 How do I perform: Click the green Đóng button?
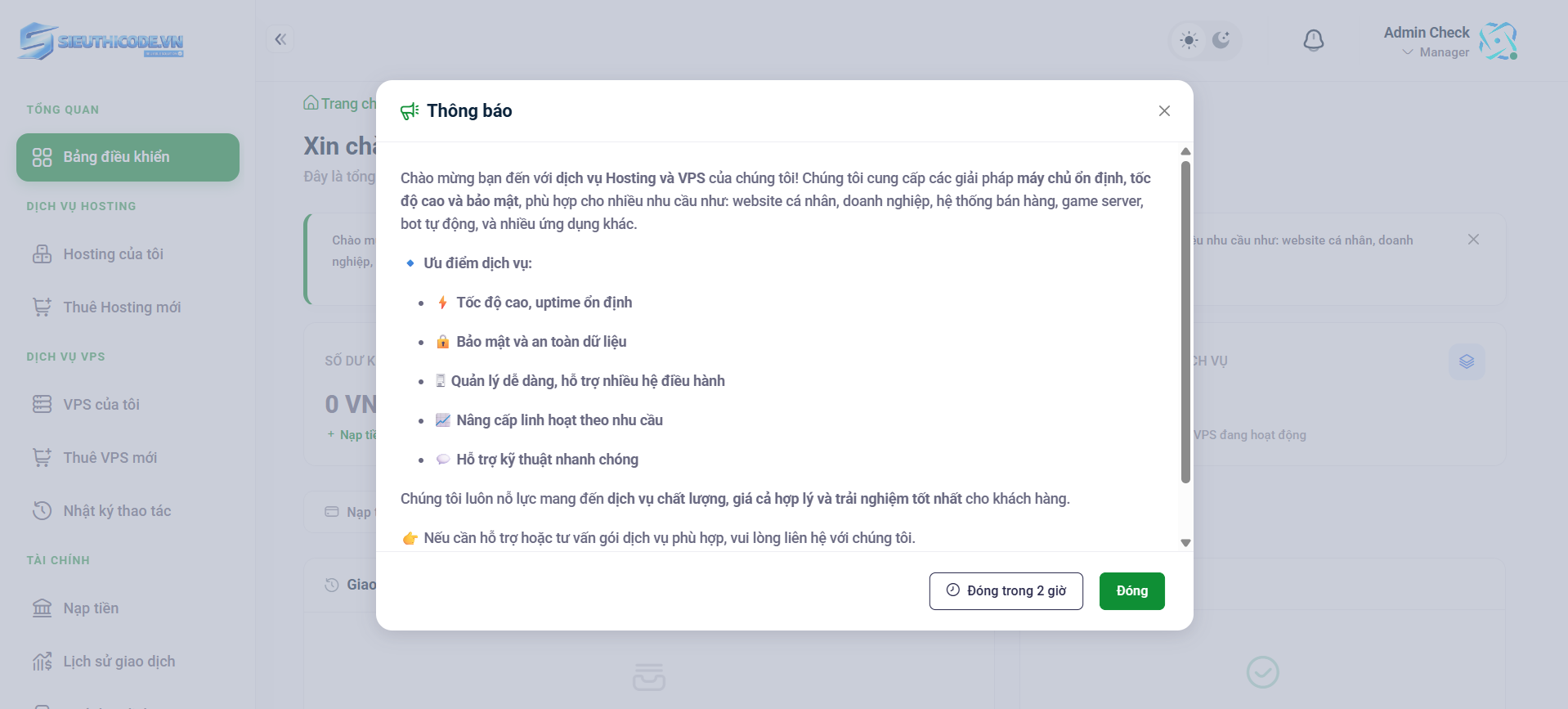(1131, 591)
